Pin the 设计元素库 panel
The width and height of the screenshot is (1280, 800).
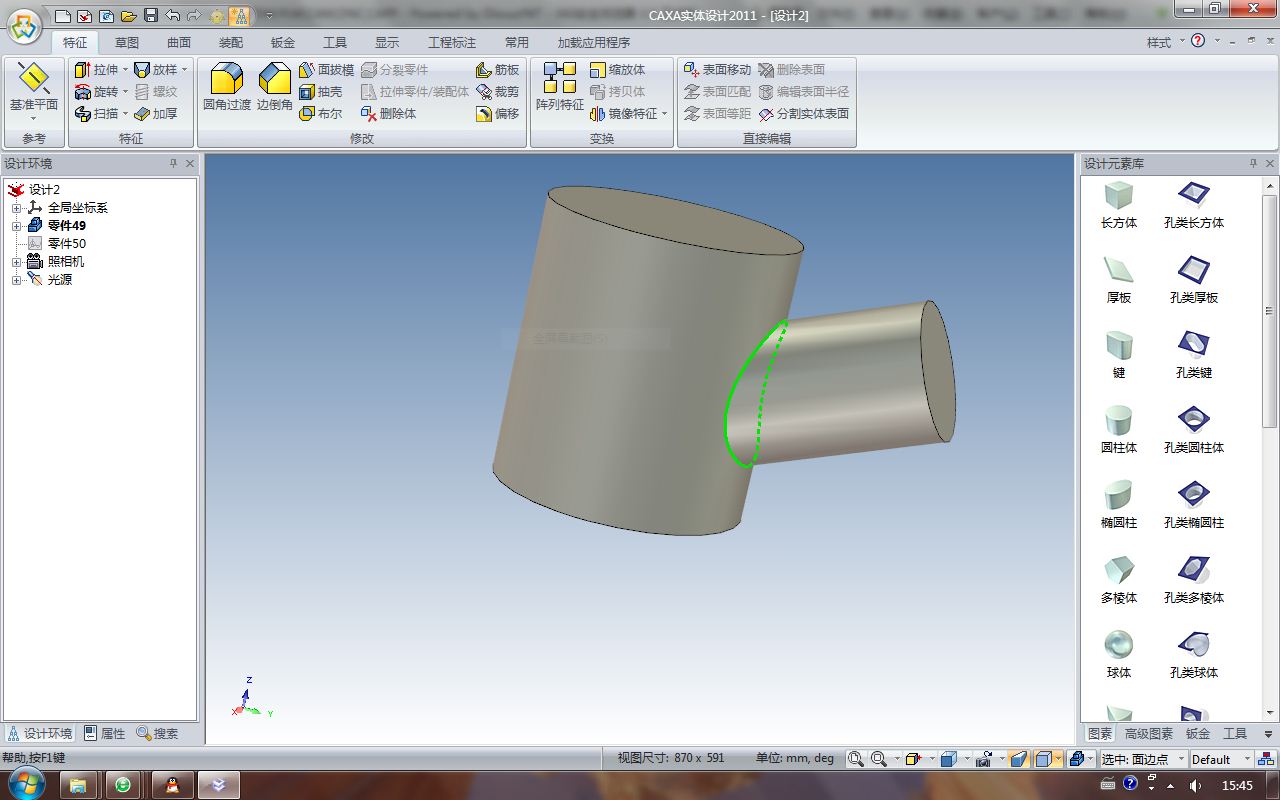click(x=1253, y=163)
